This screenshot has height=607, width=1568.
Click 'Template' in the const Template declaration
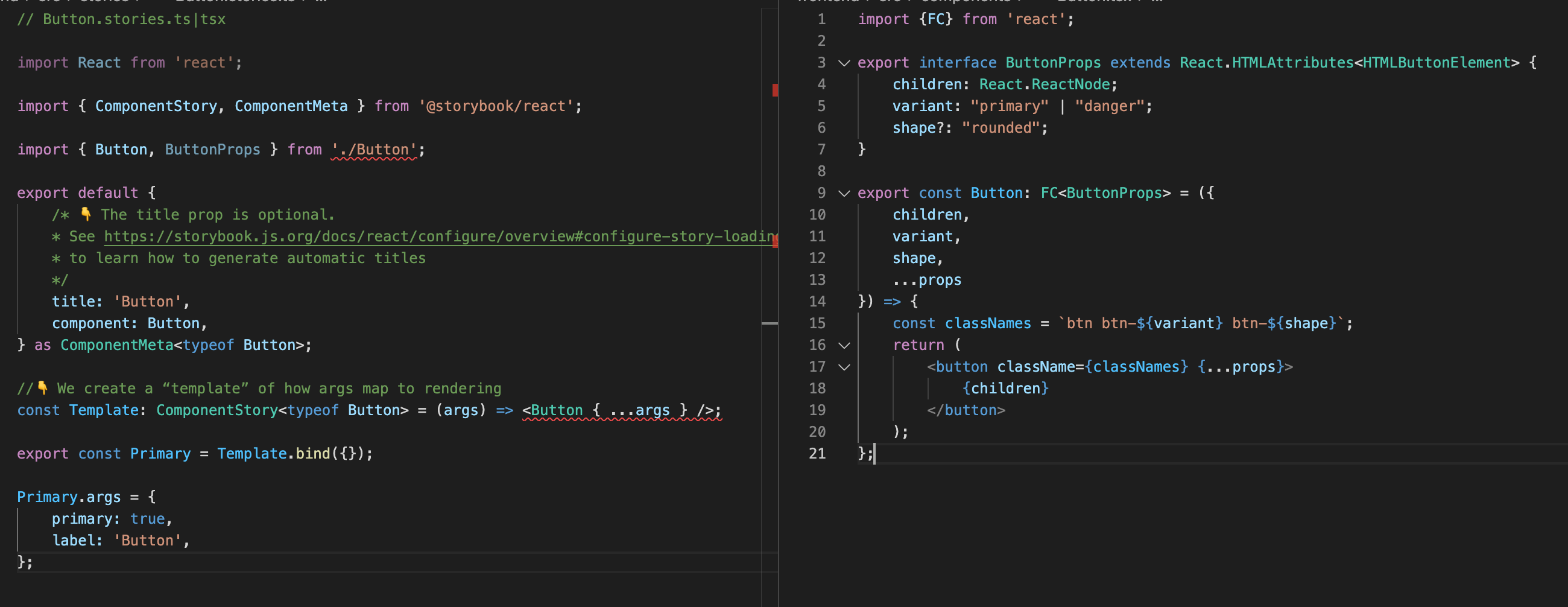[104, 410]
